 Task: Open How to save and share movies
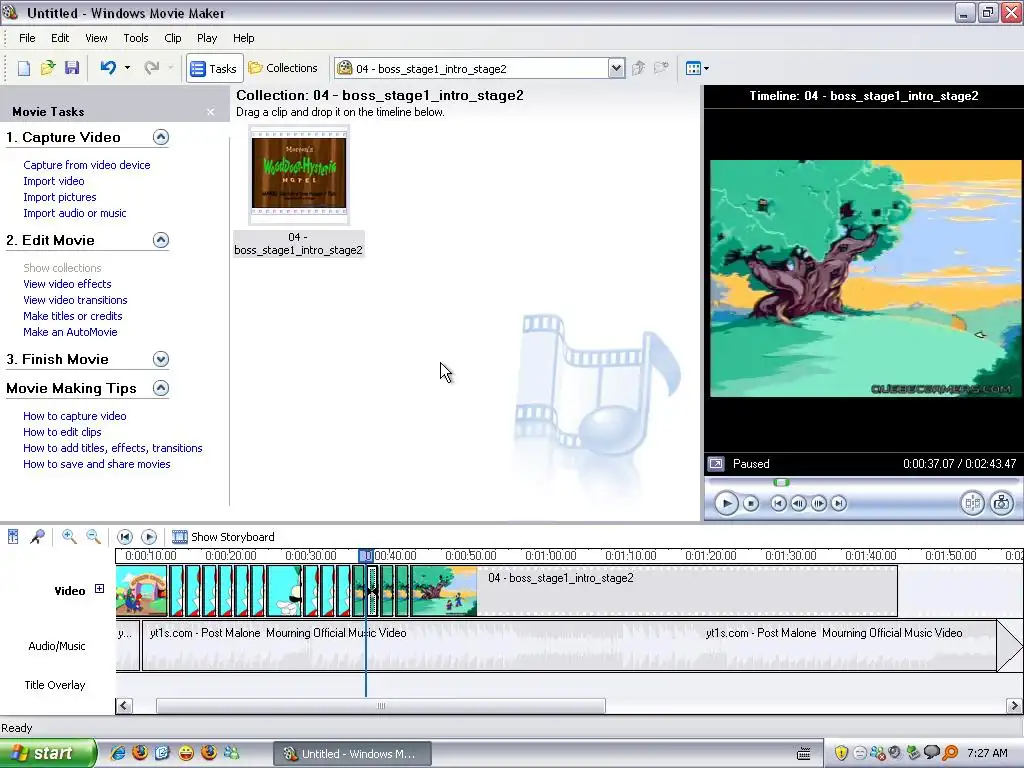[x=97, y=464]
